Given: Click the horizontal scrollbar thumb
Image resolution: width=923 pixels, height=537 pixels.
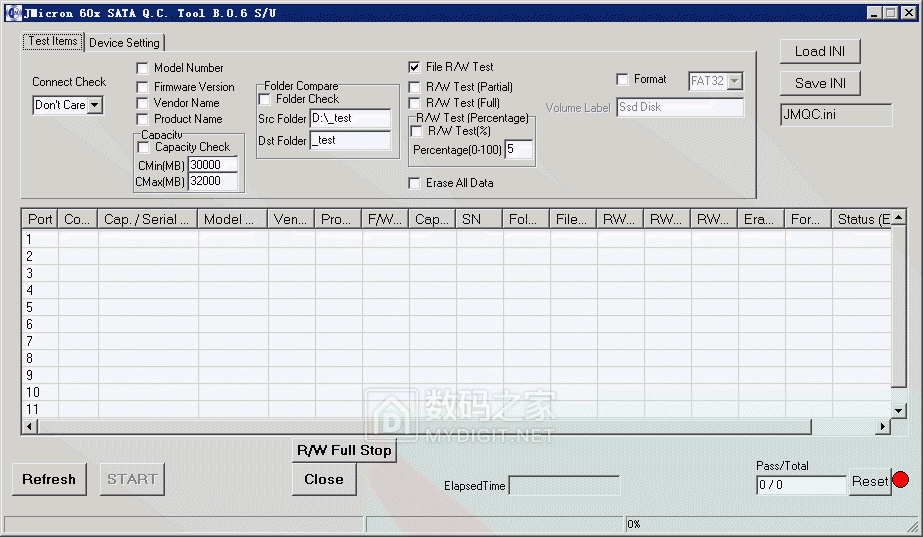Looking at the screenshot, I should tap(424, 426).
